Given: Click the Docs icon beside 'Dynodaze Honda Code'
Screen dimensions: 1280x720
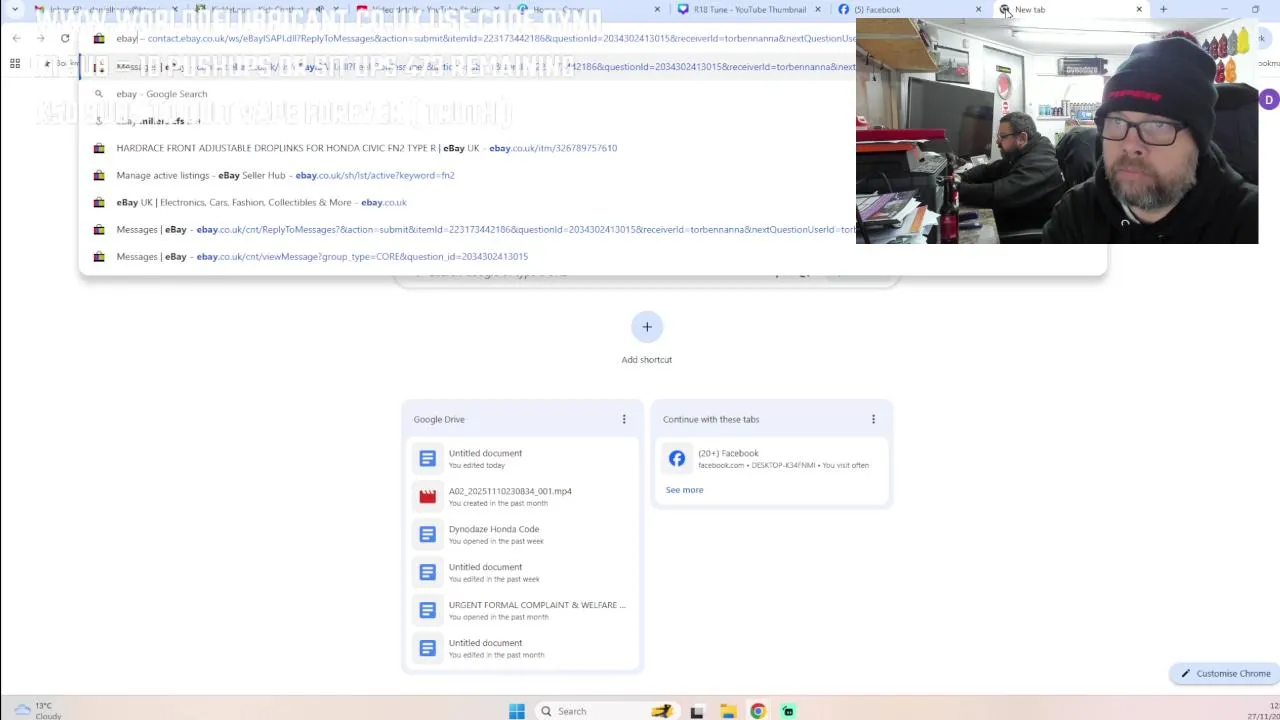Looking at the screenshot, I should click(x=428, y=534).
